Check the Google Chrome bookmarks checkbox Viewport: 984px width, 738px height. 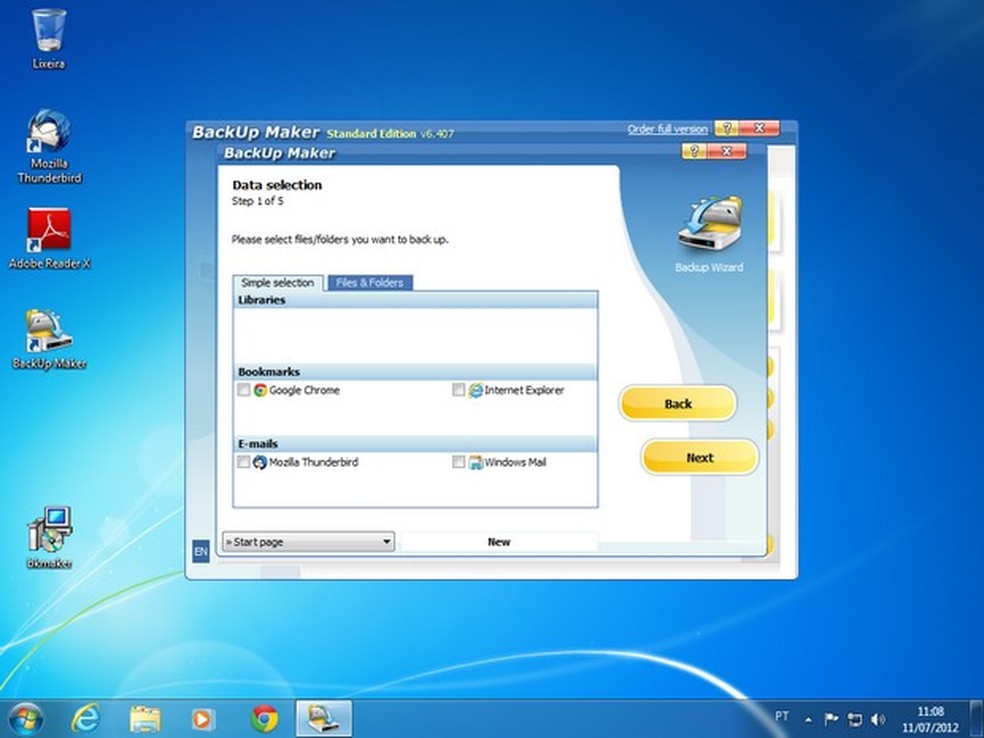click(x=244, y=390)
